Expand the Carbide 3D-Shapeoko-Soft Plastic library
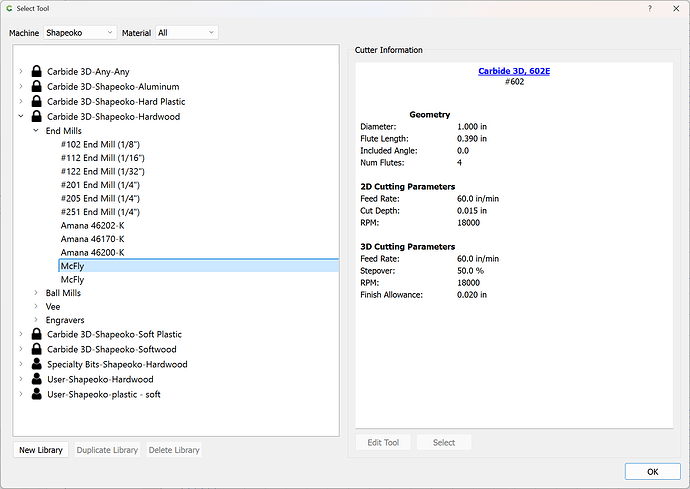This screenshot has height=489, width=690. [21, 334]
